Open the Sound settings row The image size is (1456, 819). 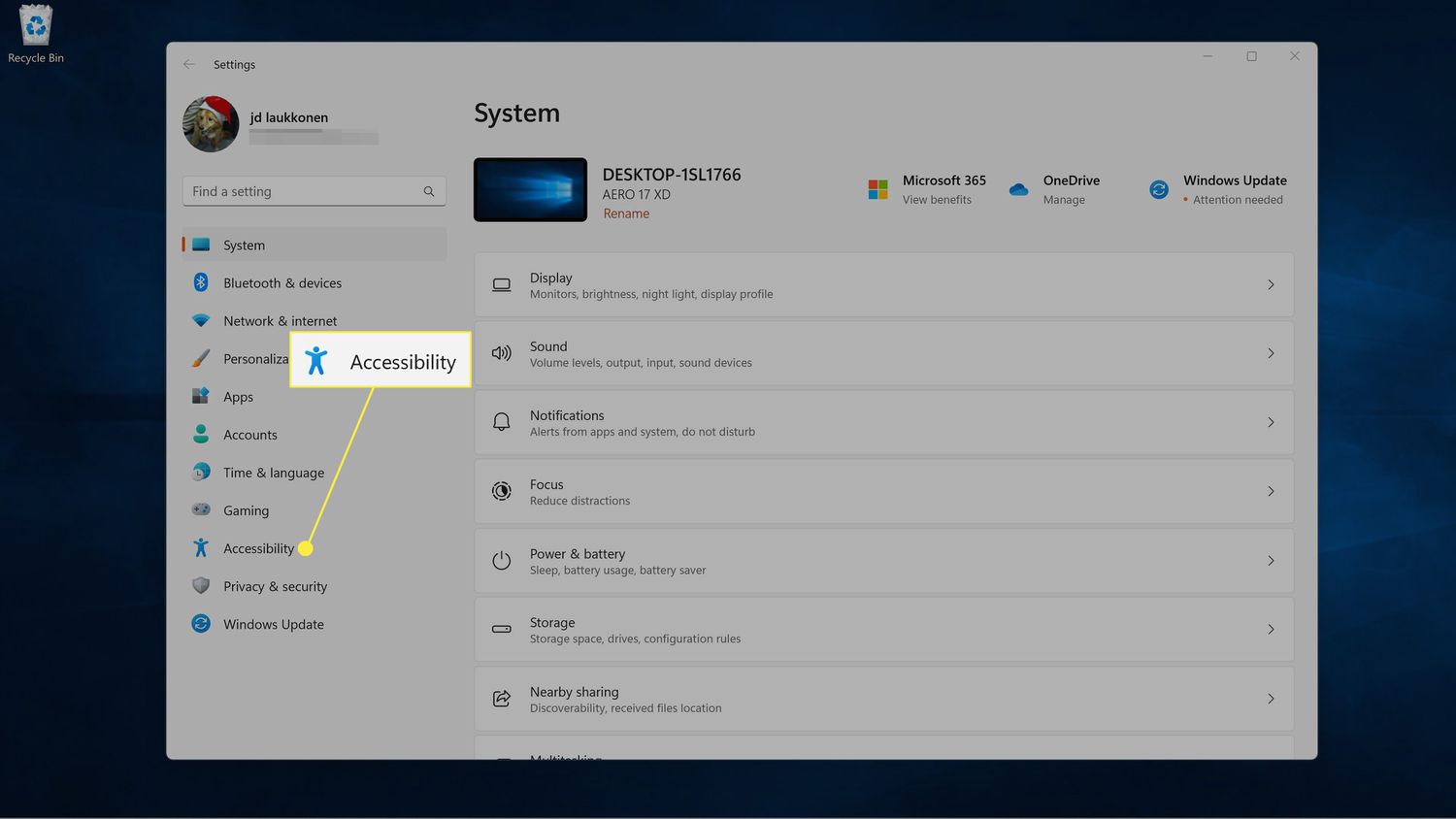click(x=883, y=353)
